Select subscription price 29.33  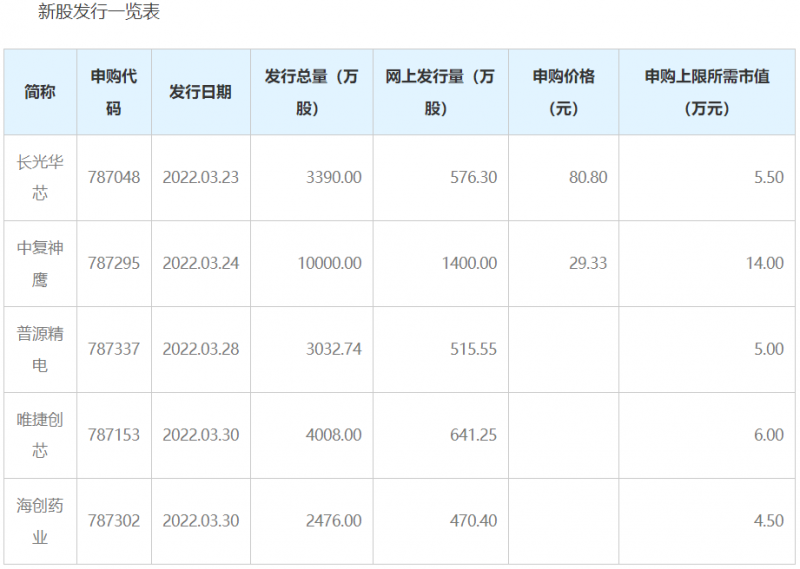click(588, 263)
